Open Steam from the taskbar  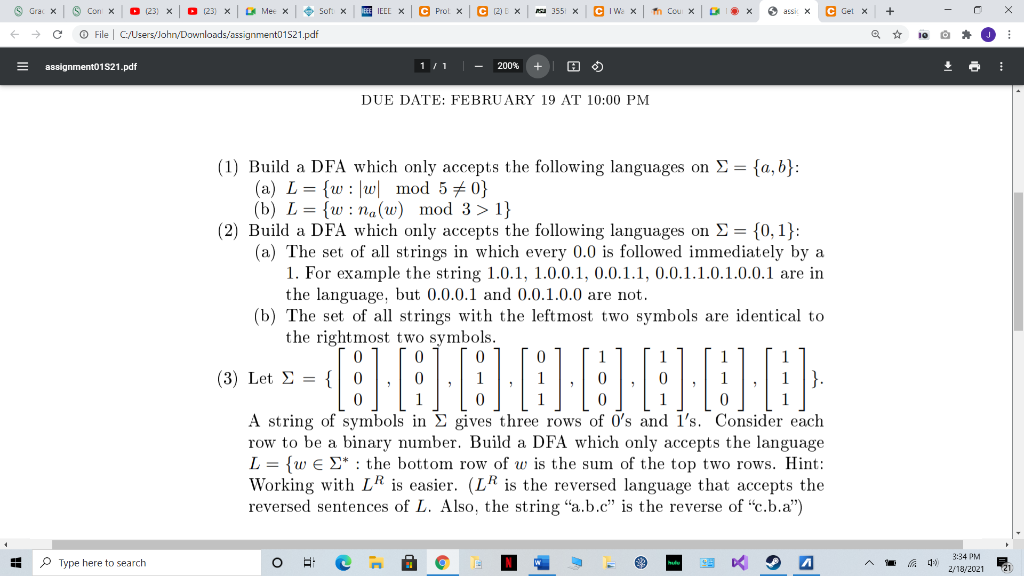772,562
